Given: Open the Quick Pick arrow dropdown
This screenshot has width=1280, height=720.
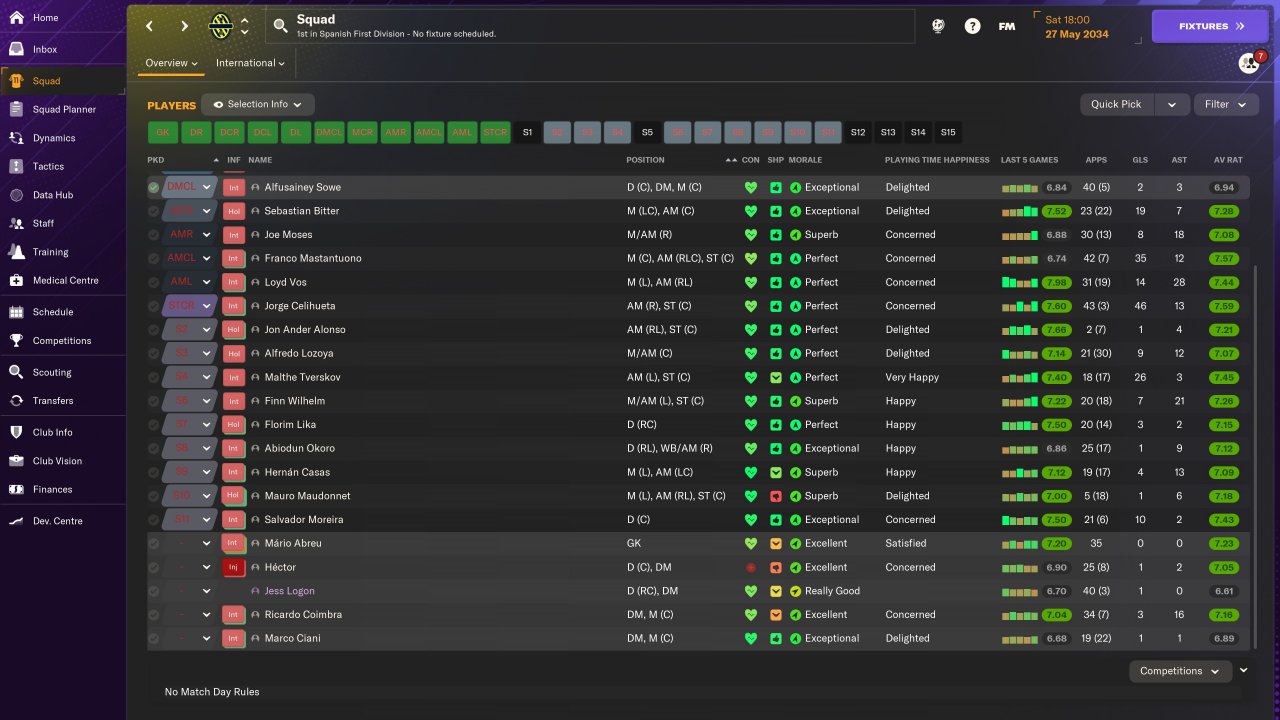Looking at the screenshot, I should point(1173,104).
